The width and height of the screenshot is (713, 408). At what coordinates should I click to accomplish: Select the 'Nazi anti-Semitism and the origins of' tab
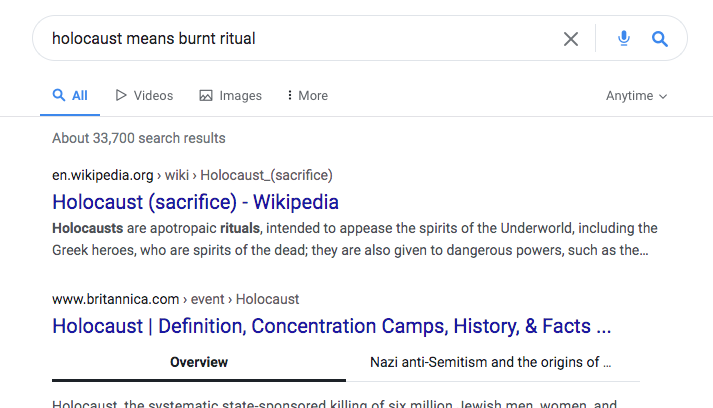coord(490,363)
